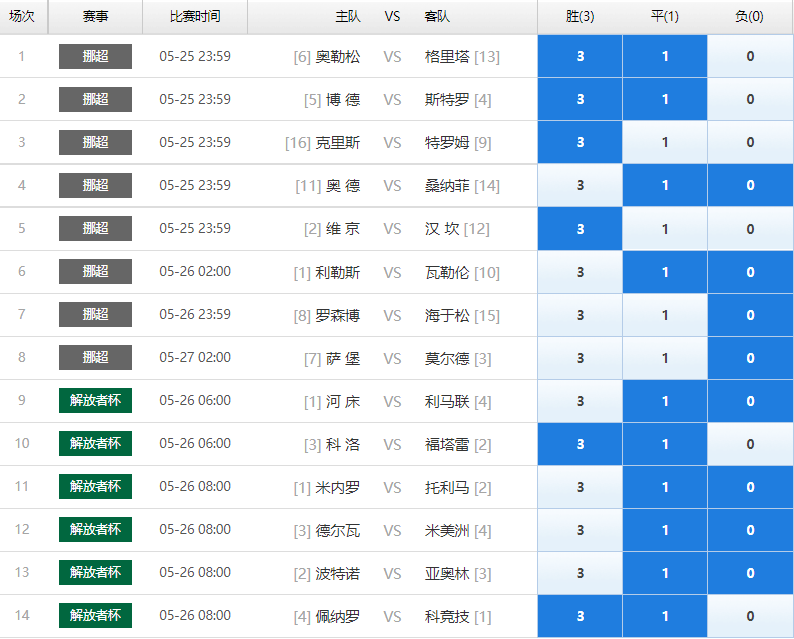Toggle draw (1) for match 13 波特诺
Viewport: 794px width, 639px height.
[x=665, y=573]
